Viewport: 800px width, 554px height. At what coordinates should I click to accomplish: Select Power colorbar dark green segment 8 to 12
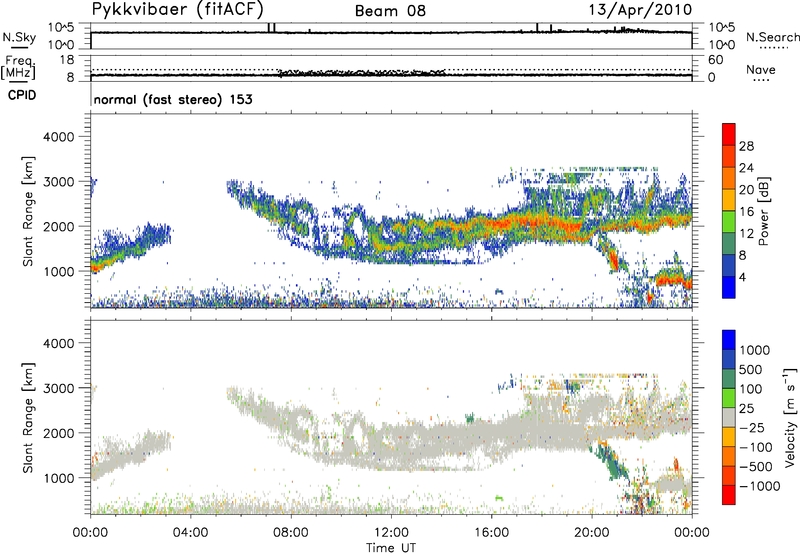[729, 244]
